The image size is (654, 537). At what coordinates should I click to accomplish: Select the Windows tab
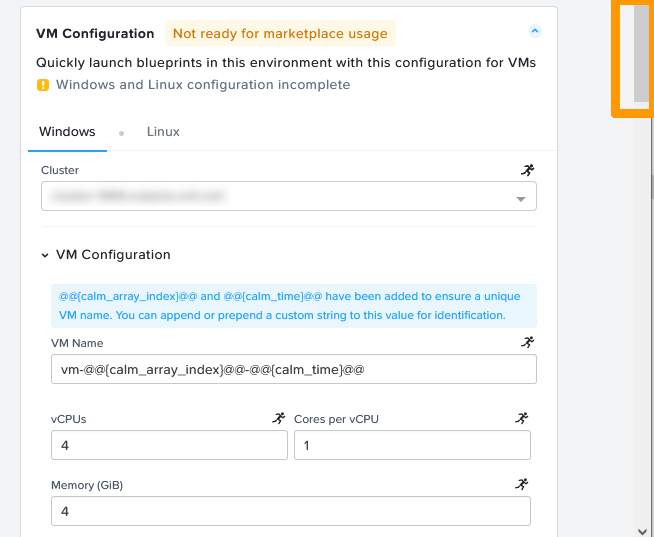[67, 132]
